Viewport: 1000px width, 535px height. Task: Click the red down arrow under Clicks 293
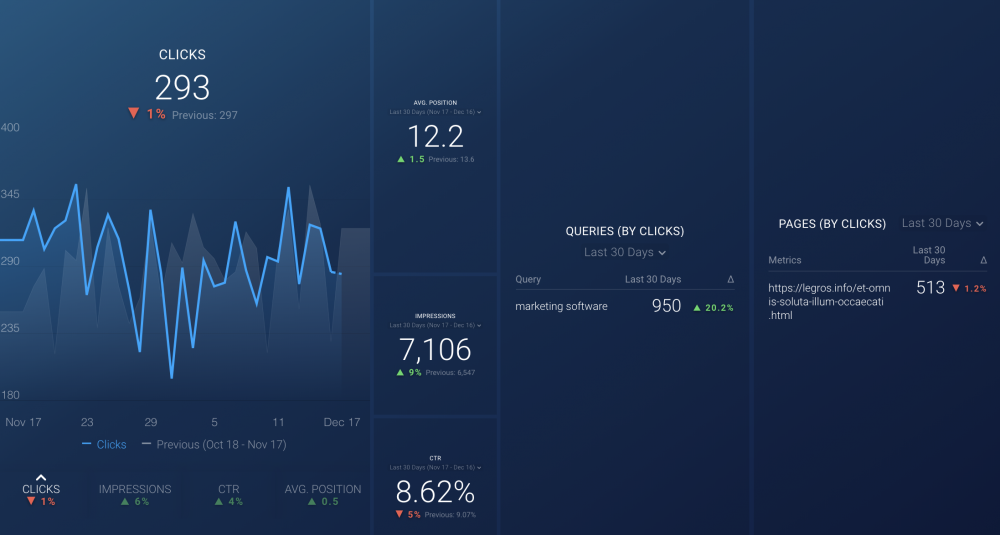133,114
